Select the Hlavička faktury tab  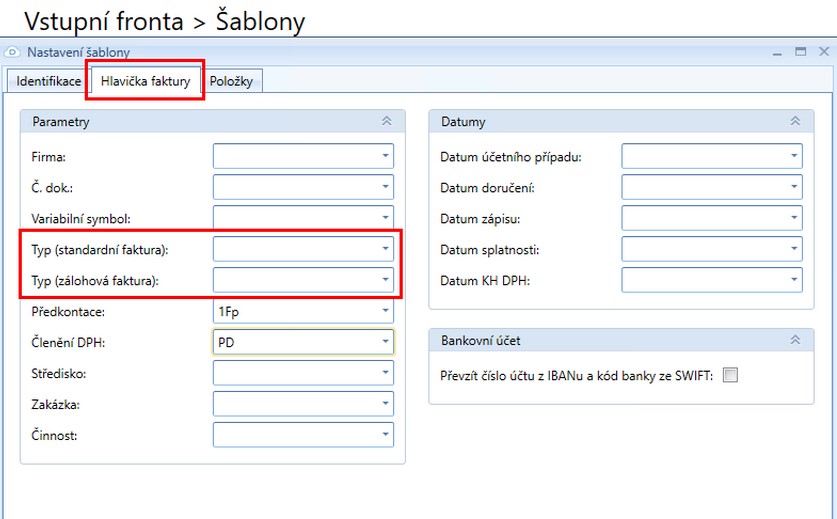(x=145, y=81)
